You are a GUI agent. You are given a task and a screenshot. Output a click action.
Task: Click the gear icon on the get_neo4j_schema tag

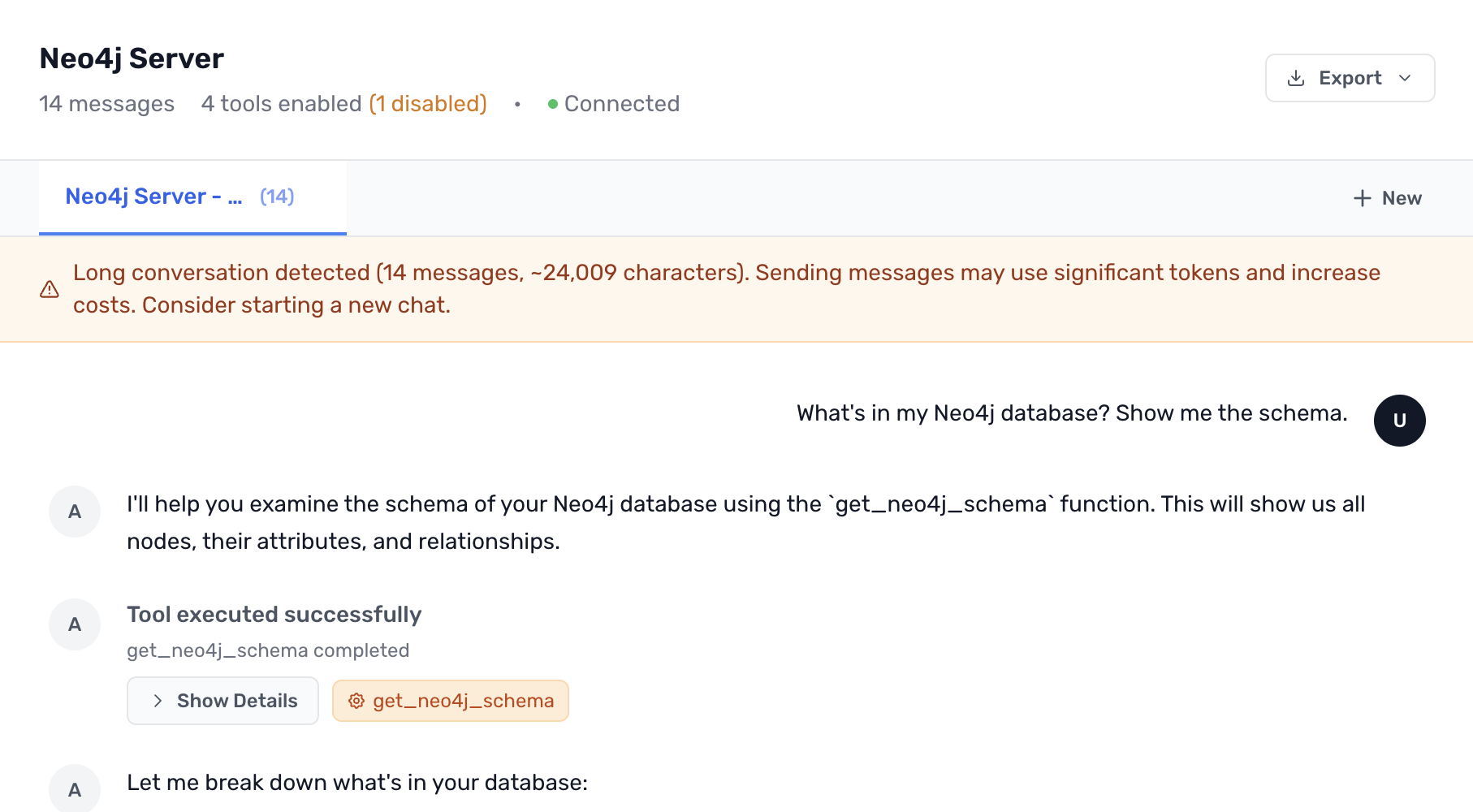pos(356,701)
